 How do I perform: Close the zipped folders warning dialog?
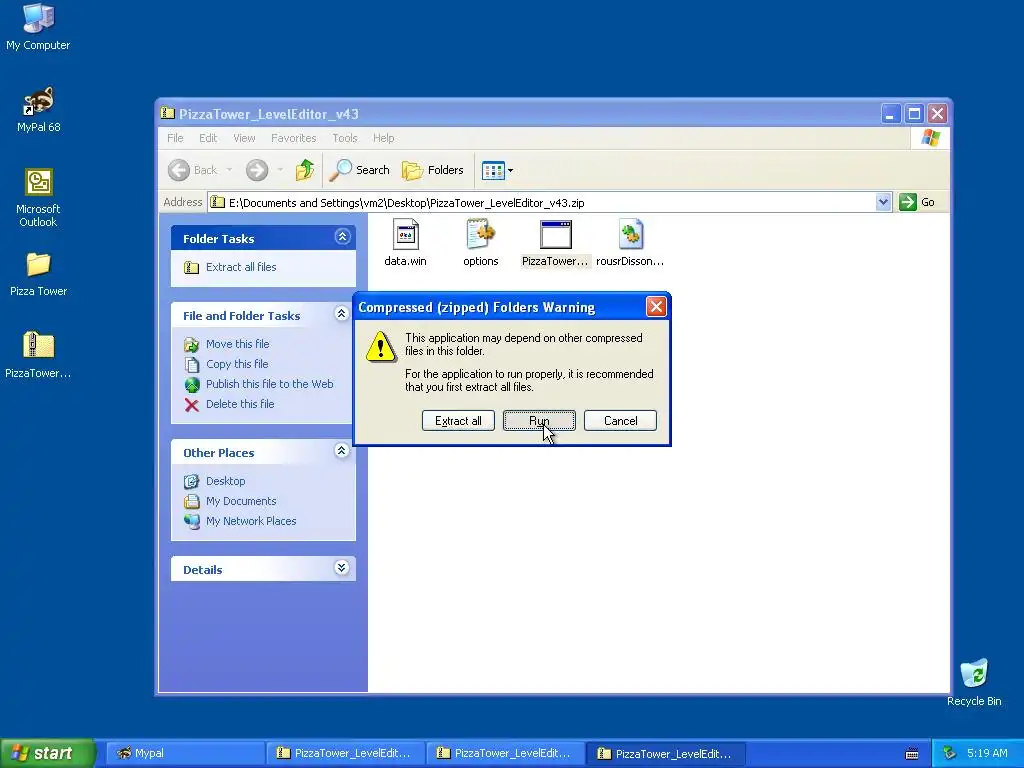pyautogui.click(x=656, y=306)
